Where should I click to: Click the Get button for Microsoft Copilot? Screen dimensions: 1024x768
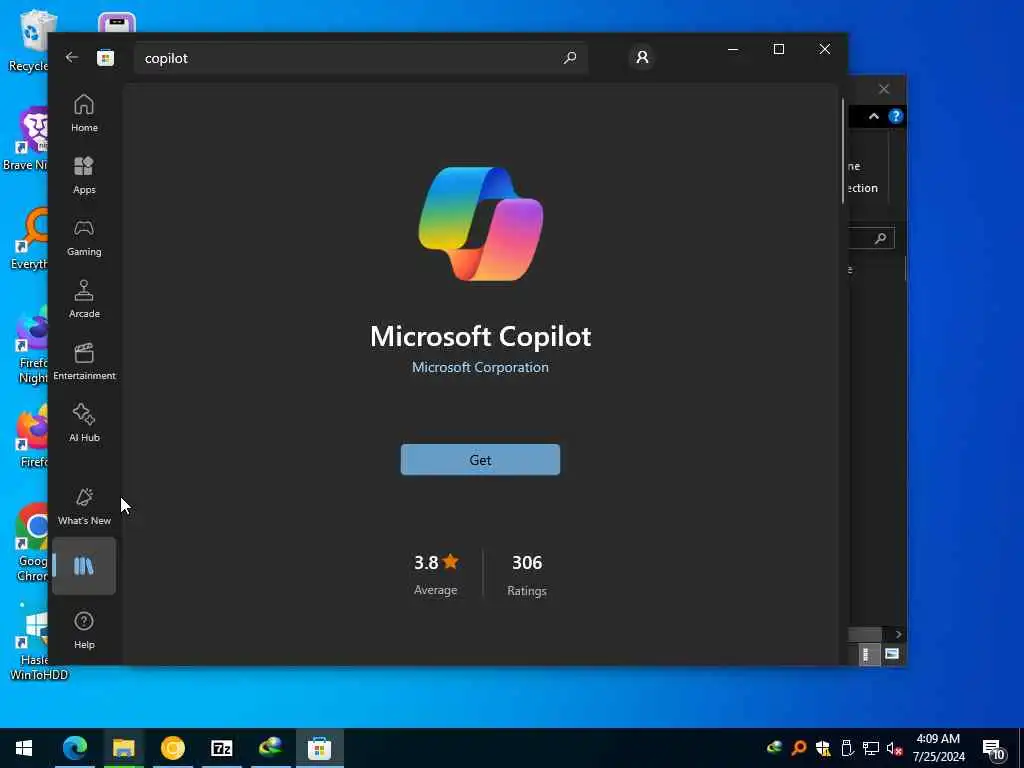click(480, 460)
